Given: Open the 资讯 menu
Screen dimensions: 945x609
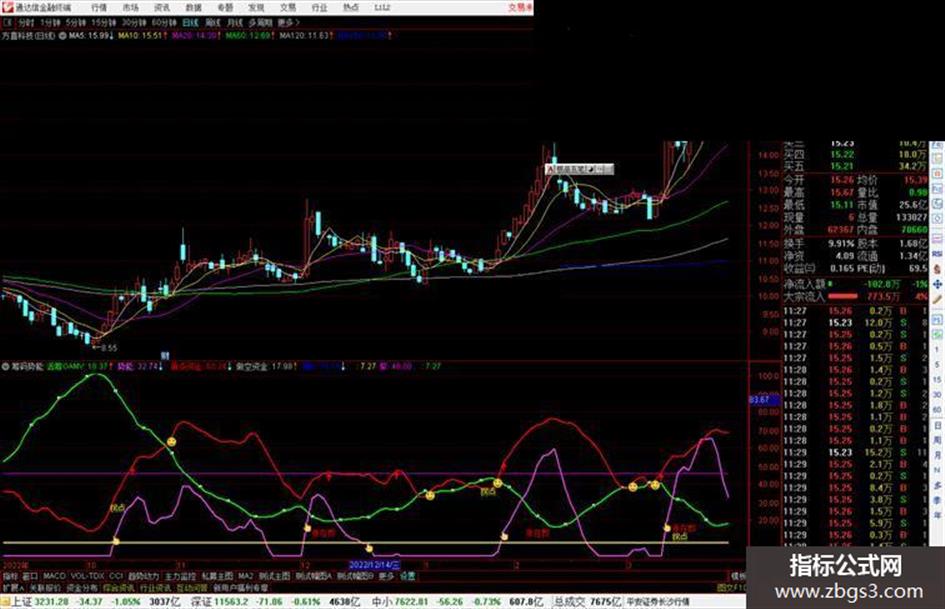Looking at the screenshot, I should tap(162, 7).
